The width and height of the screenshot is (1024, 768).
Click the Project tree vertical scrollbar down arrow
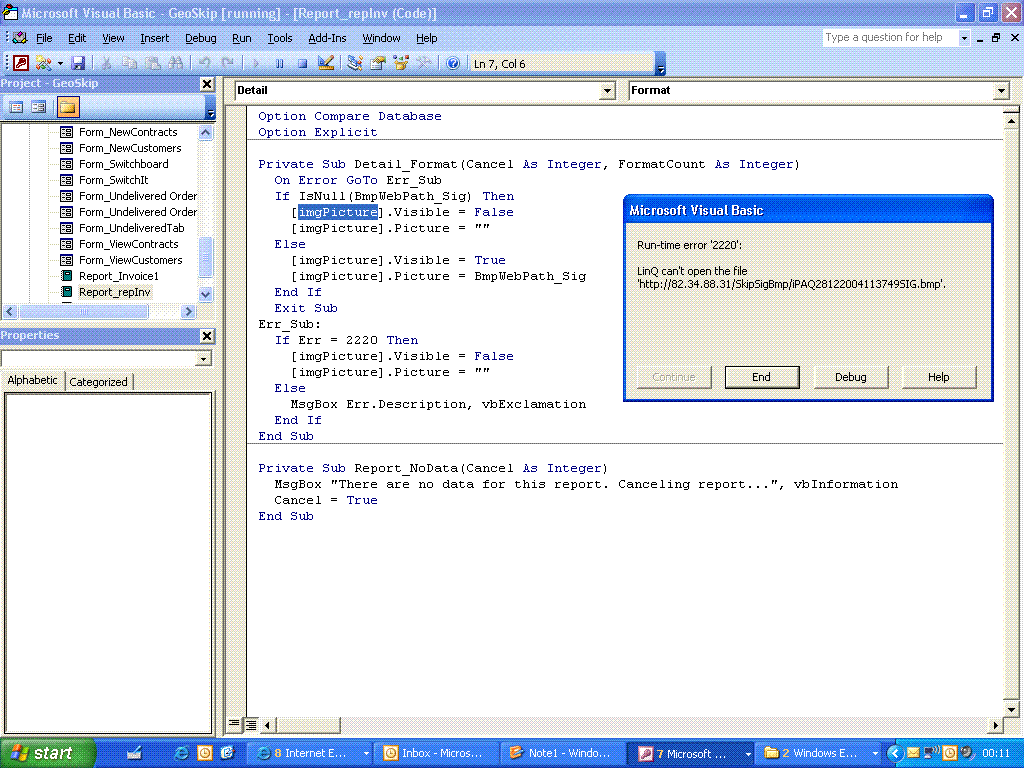click(205, 294)
